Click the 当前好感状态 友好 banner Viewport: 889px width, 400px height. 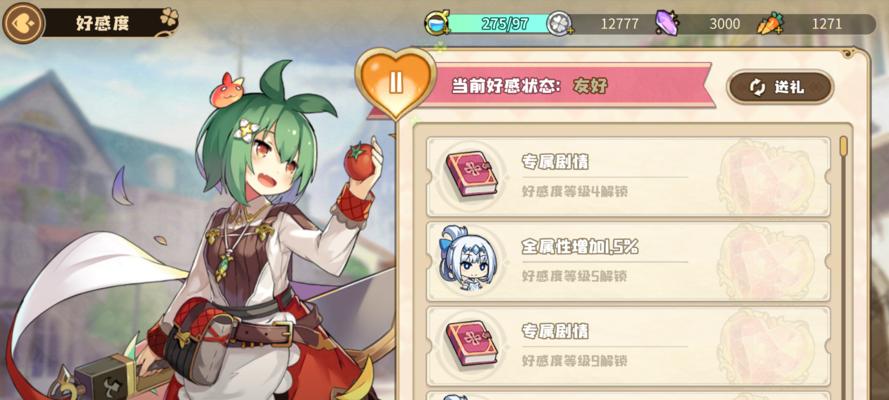541,86
